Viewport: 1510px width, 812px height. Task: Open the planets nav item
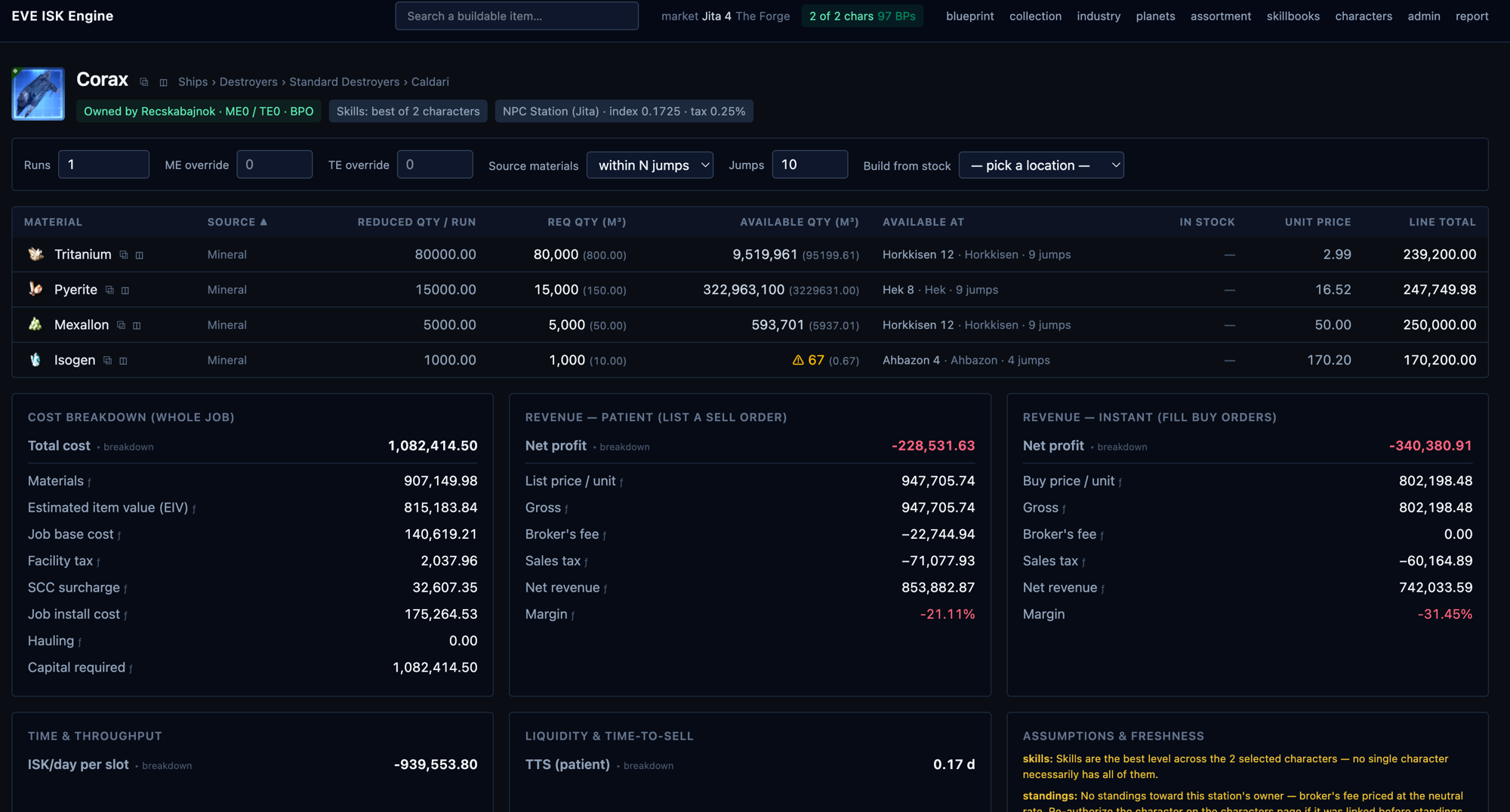pyautogui.click(x=1155, y=16)
